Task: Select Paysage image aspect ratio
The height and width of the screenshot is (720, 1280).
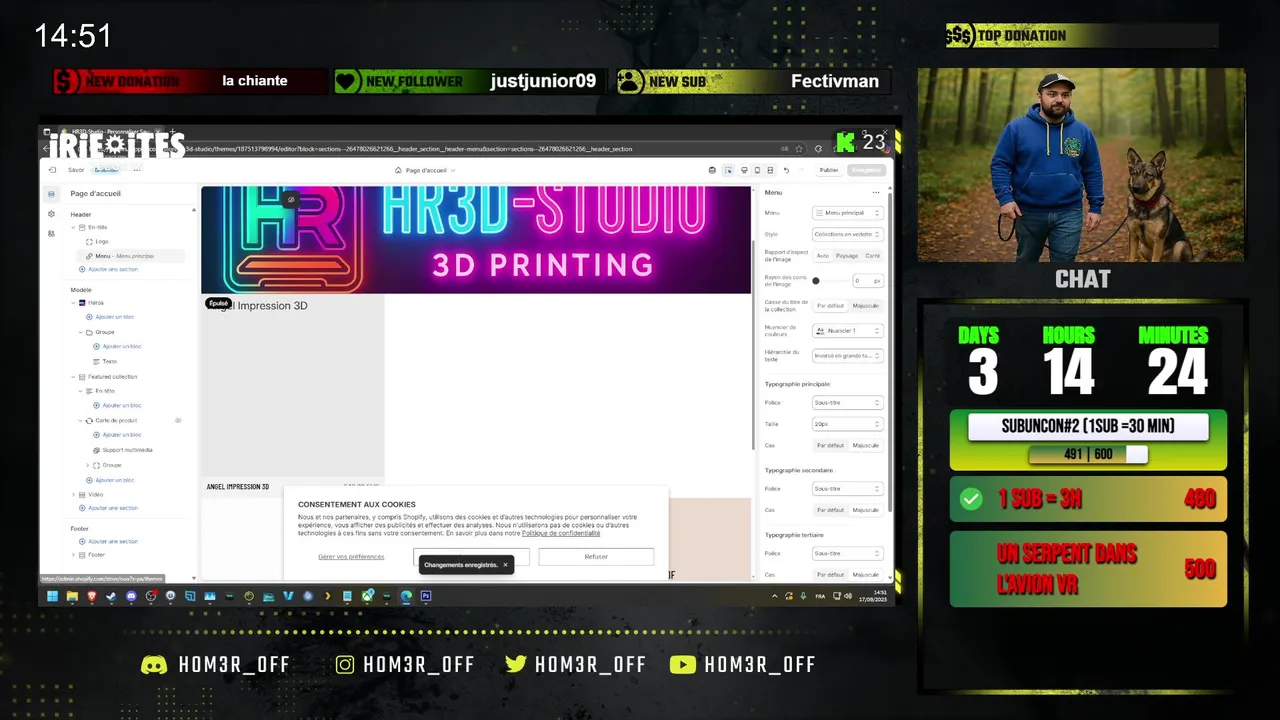Action: (846, 256)
